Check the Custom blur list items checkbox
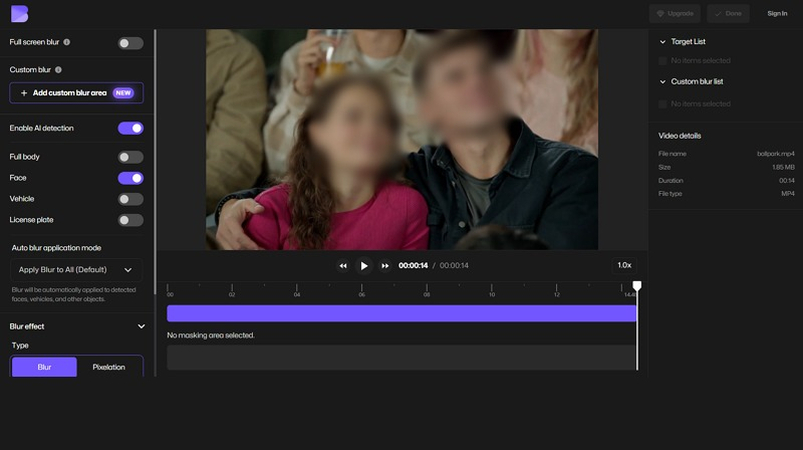 tap(663, 104)
